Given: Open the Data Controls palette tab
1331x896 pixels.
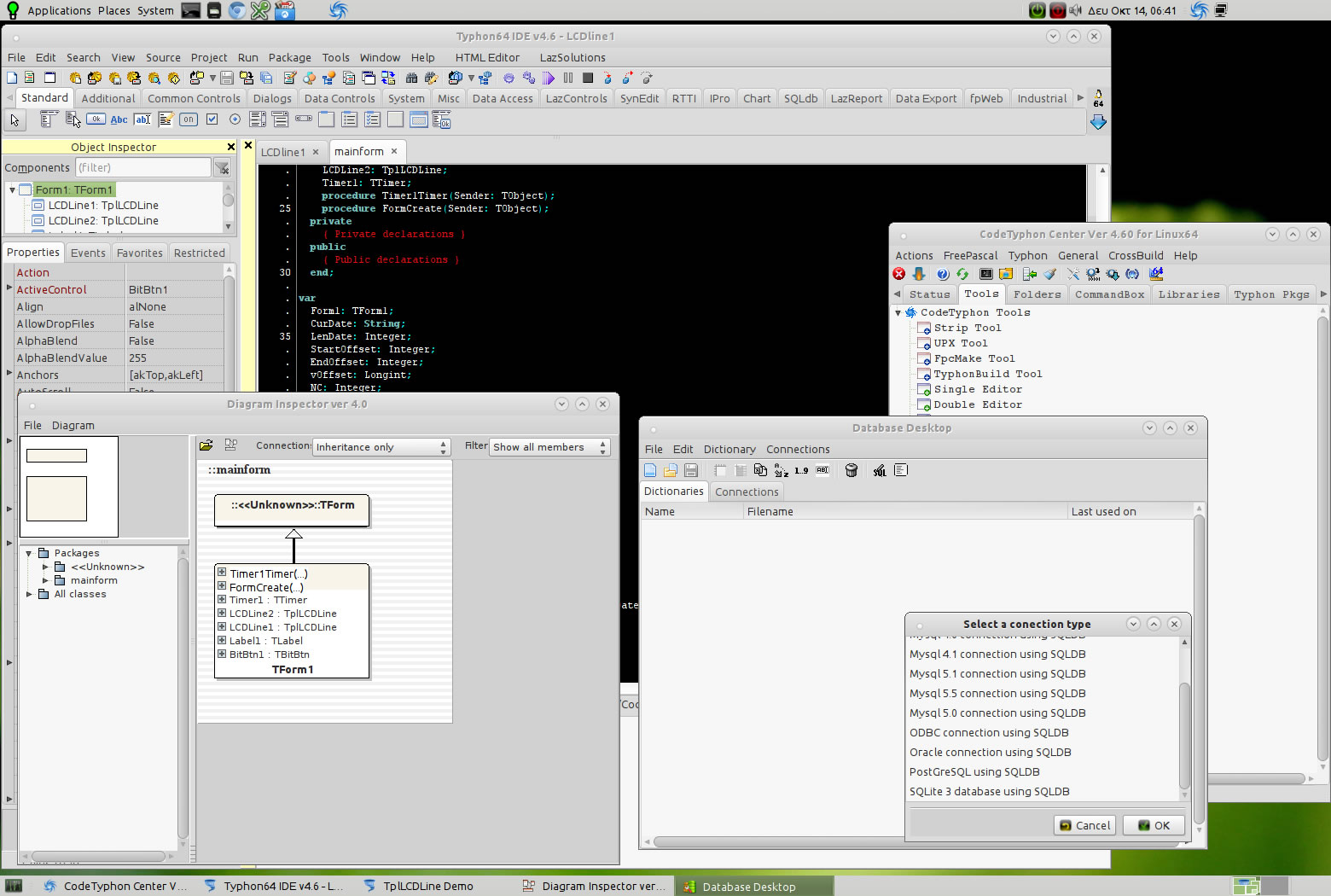Looking at the screenshot, I should (x=340, y=98).
